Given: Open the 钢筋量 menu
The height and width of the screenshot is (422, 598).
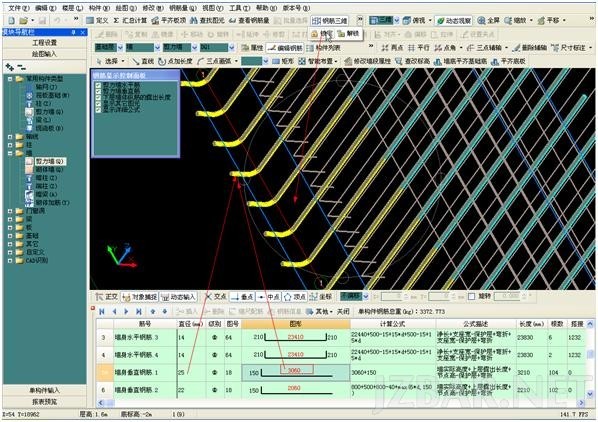Looking at the screenshot, I should click(x=183, y=8).
